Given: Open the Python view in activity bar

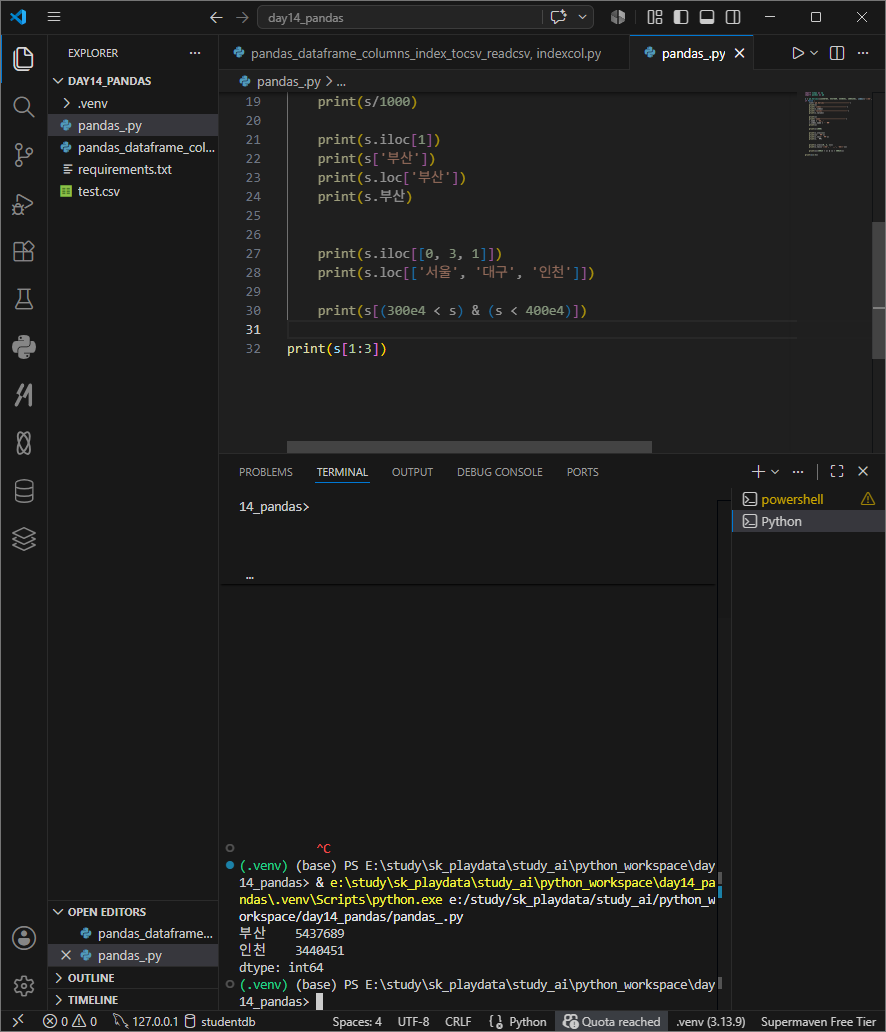Looking at the screenshot, I should coord(24,347).
